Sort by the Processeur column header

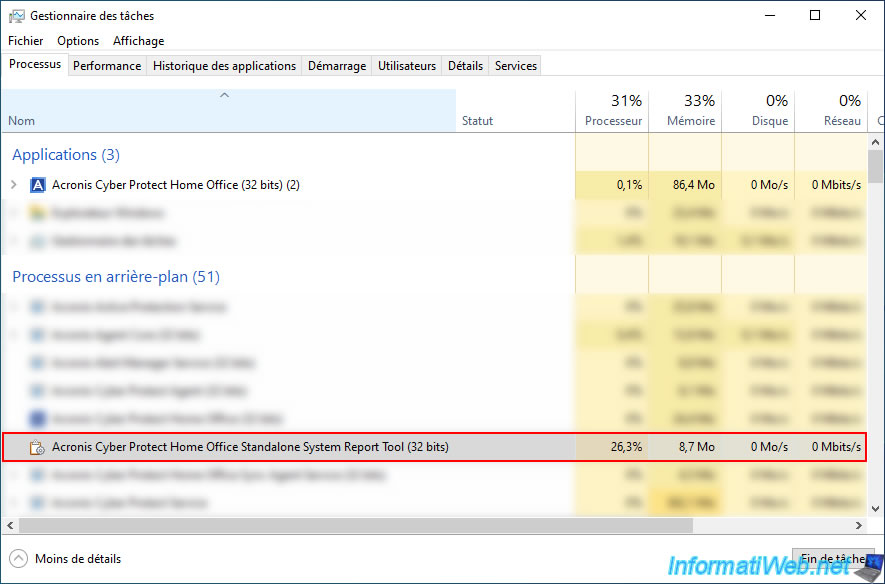[x=612, y=111]
